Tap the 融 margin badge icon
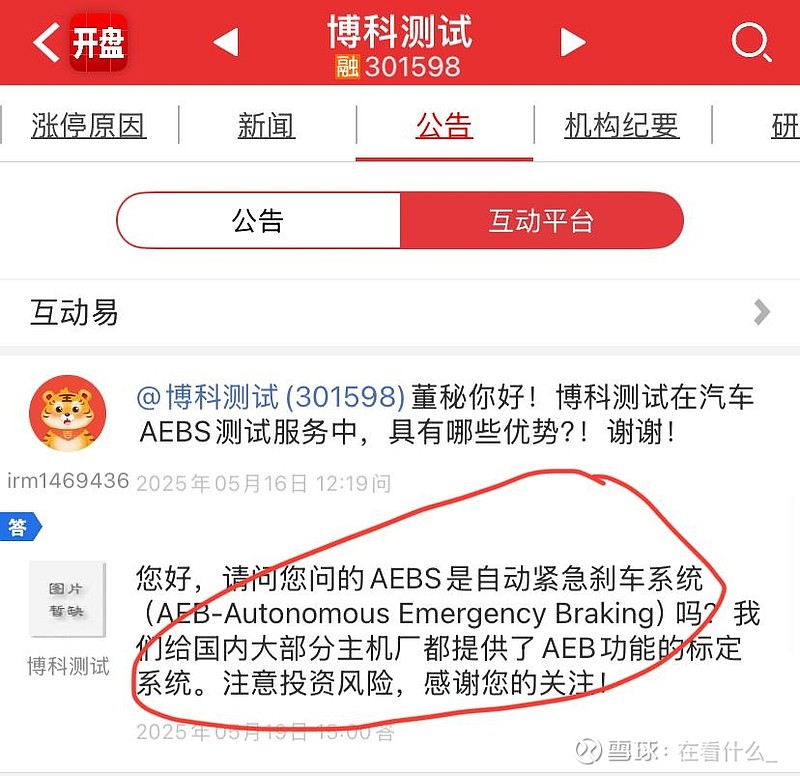 pyautogui.click(x=347, y=67)
